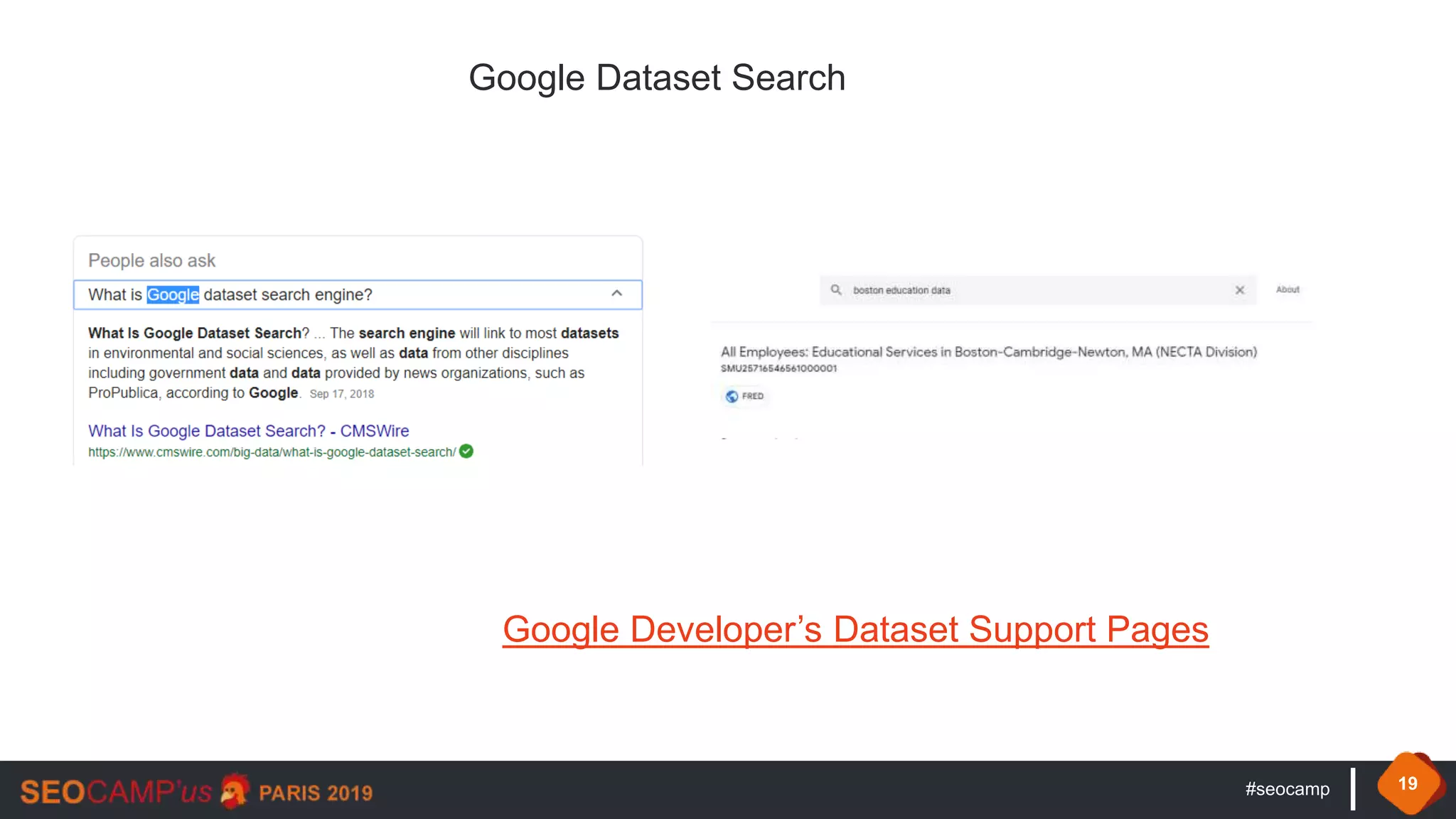Screen dimensions: 1456x819
Task: Click the SEOCAMP'us Paris 2019 logo
Action: [196, 791]
